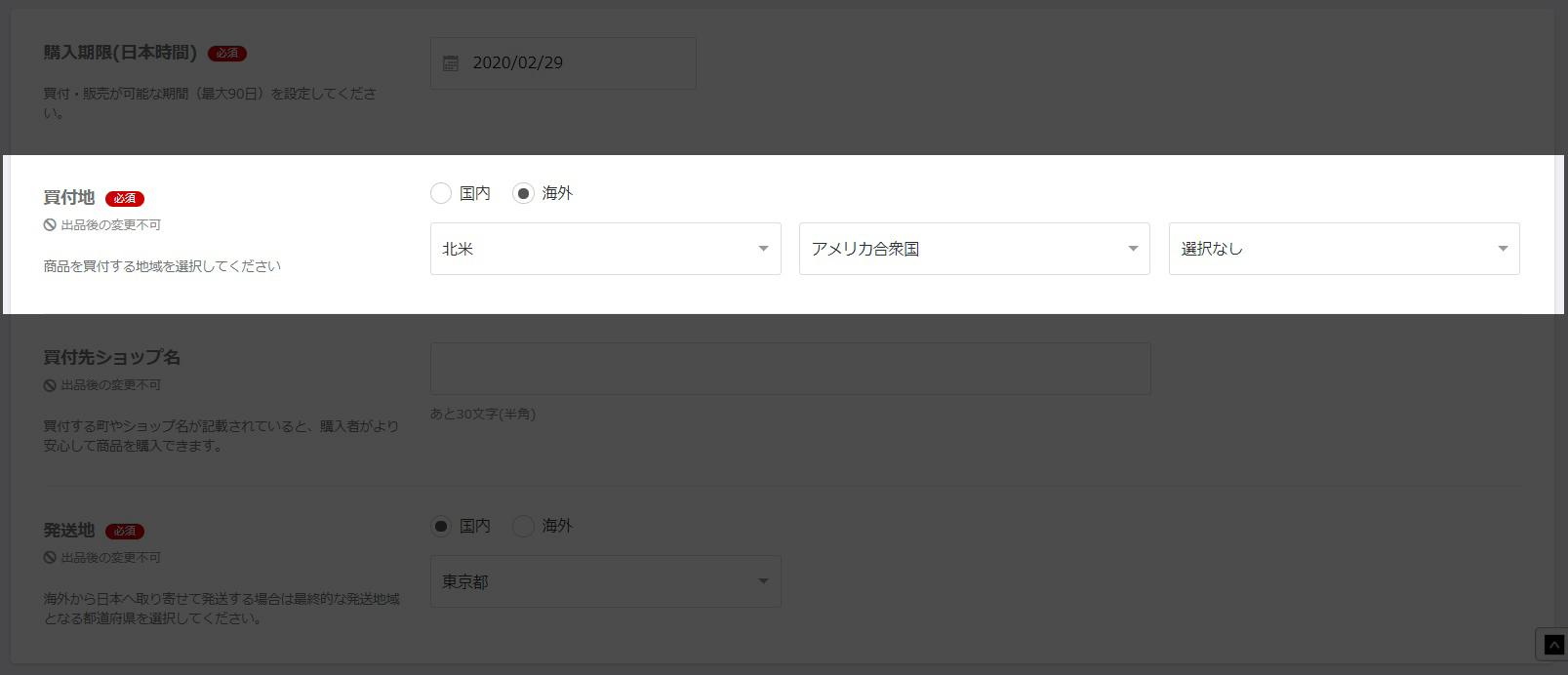Open the 北米 region dropdown

[605, 249]
